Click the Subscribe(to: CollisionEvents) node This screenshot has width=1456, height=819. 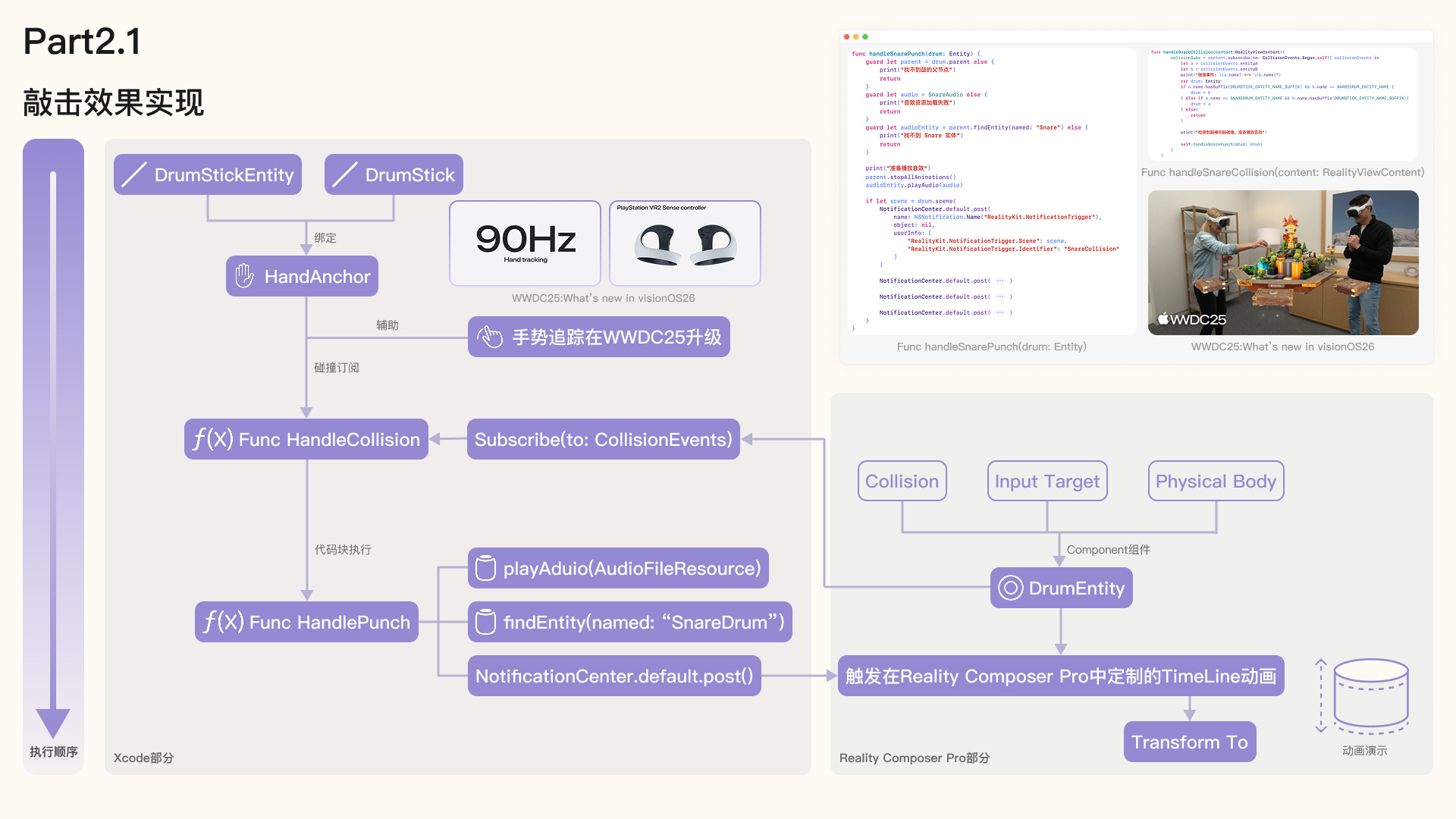(603, 439)
